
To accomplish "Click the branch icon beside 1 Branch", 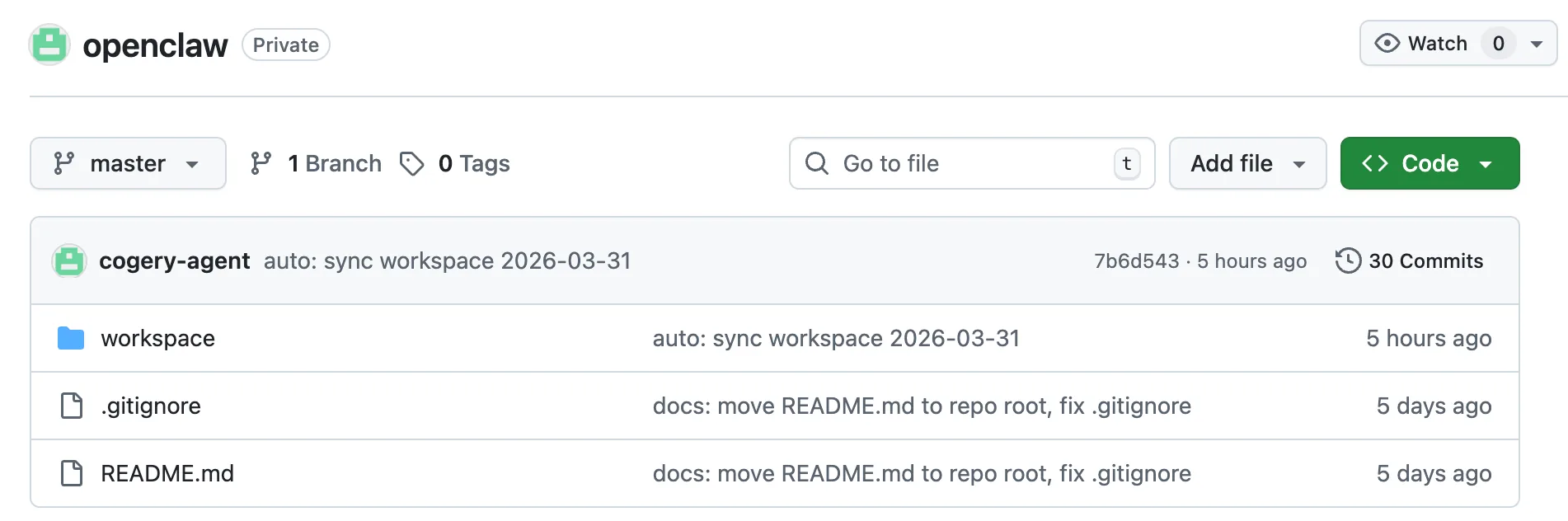I will pos(261,164).
